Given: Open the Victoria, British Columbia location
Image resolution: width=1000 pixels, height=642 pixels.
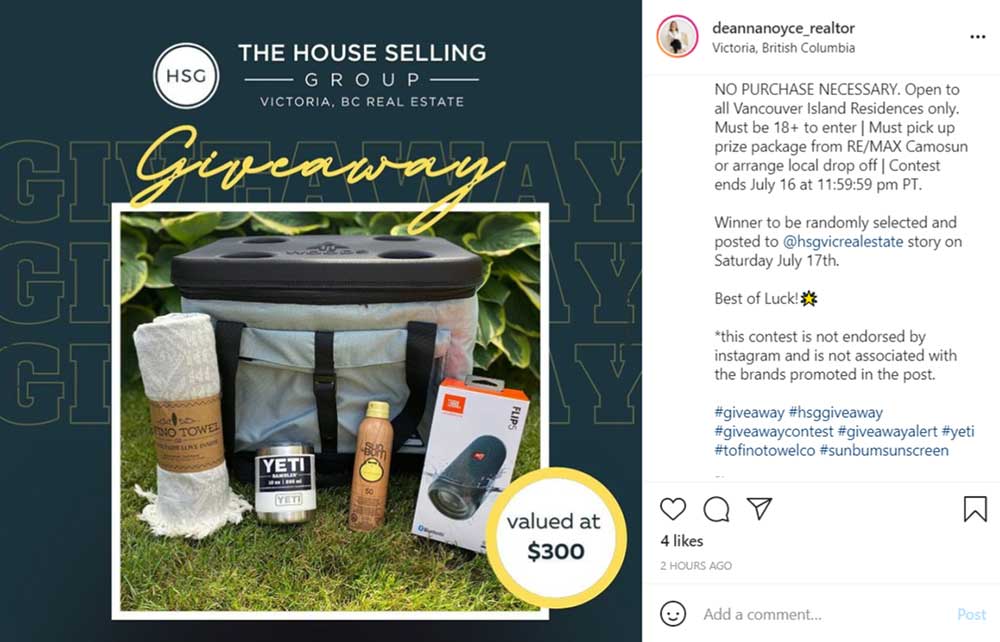Looking at the screenshot, I should pos(783,48).
